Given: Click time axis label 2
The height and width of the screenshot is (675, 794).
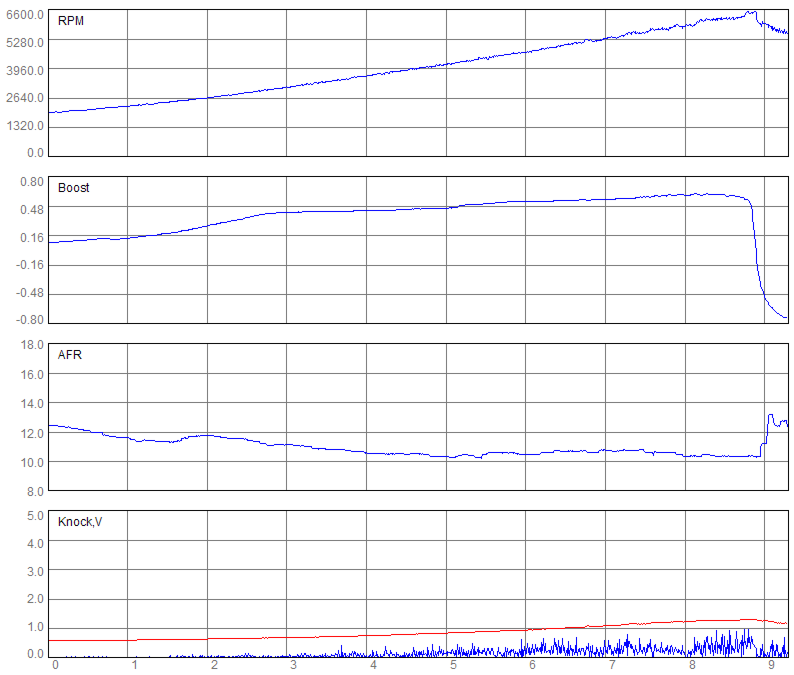Looking at the screenshot, I should (214, 665).
